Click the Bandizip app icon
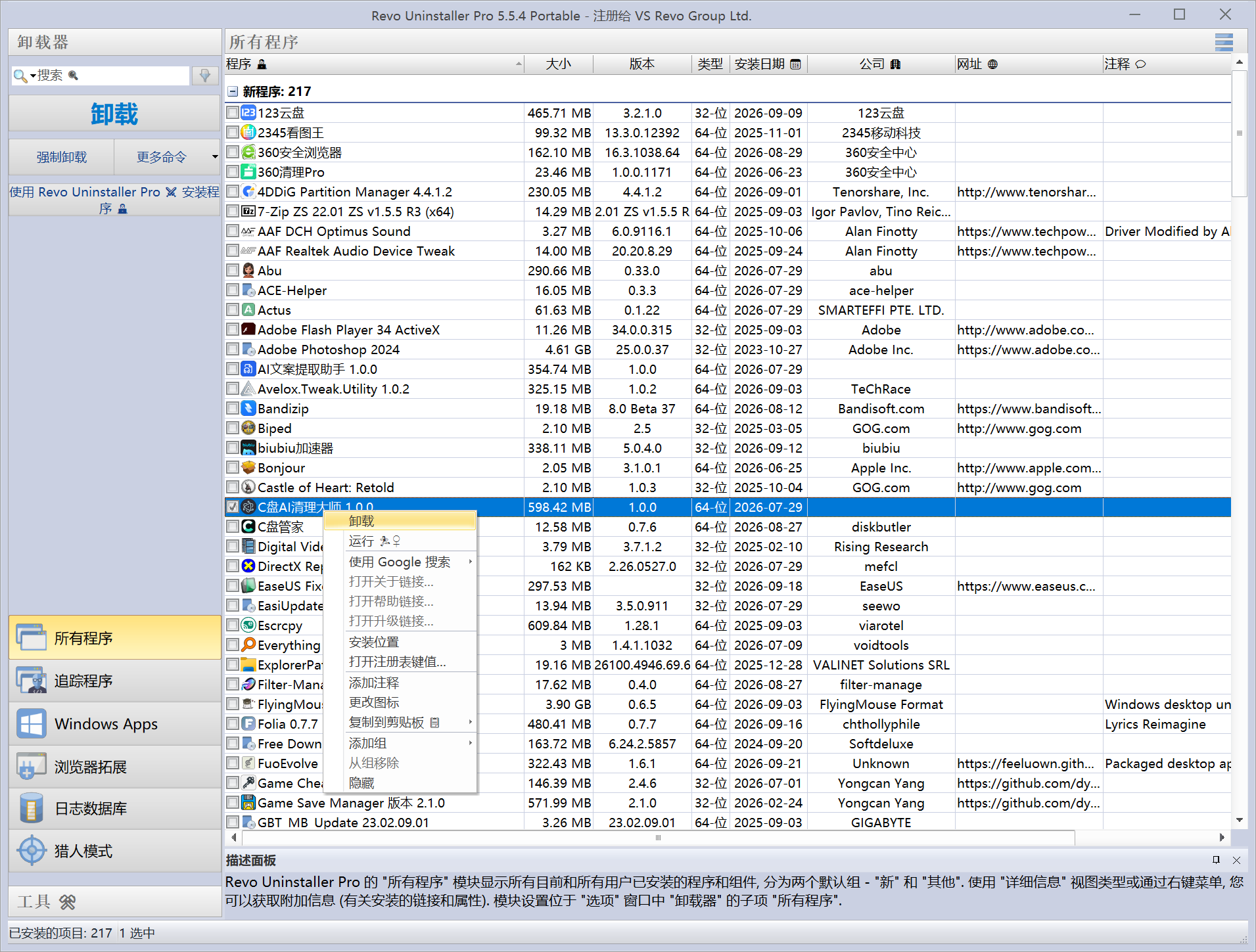Viewport: 1256px width, 952px height. (248, 408)
